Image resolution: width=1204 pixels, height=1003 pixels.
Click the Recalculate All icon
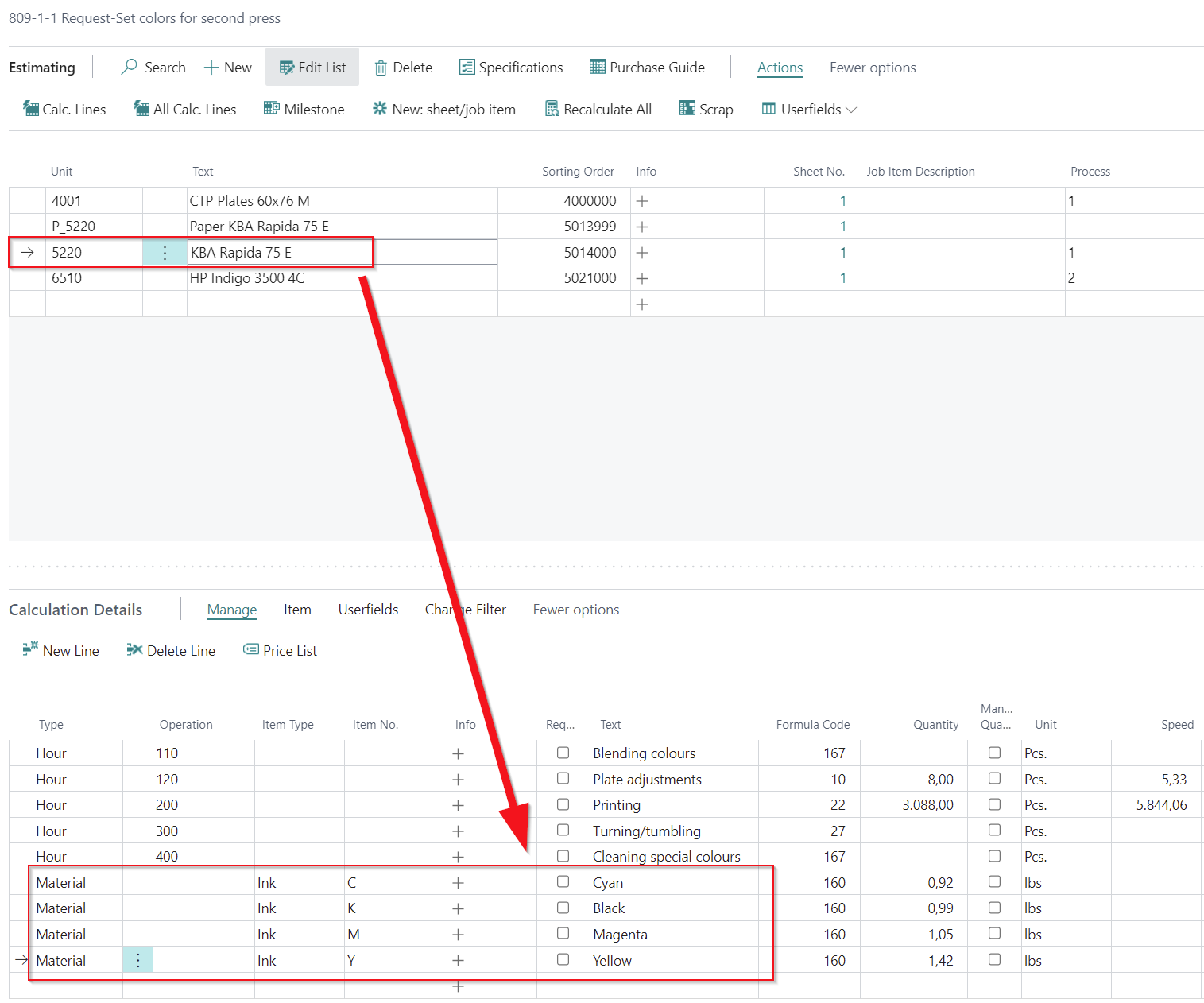click(x=552, y=108)
